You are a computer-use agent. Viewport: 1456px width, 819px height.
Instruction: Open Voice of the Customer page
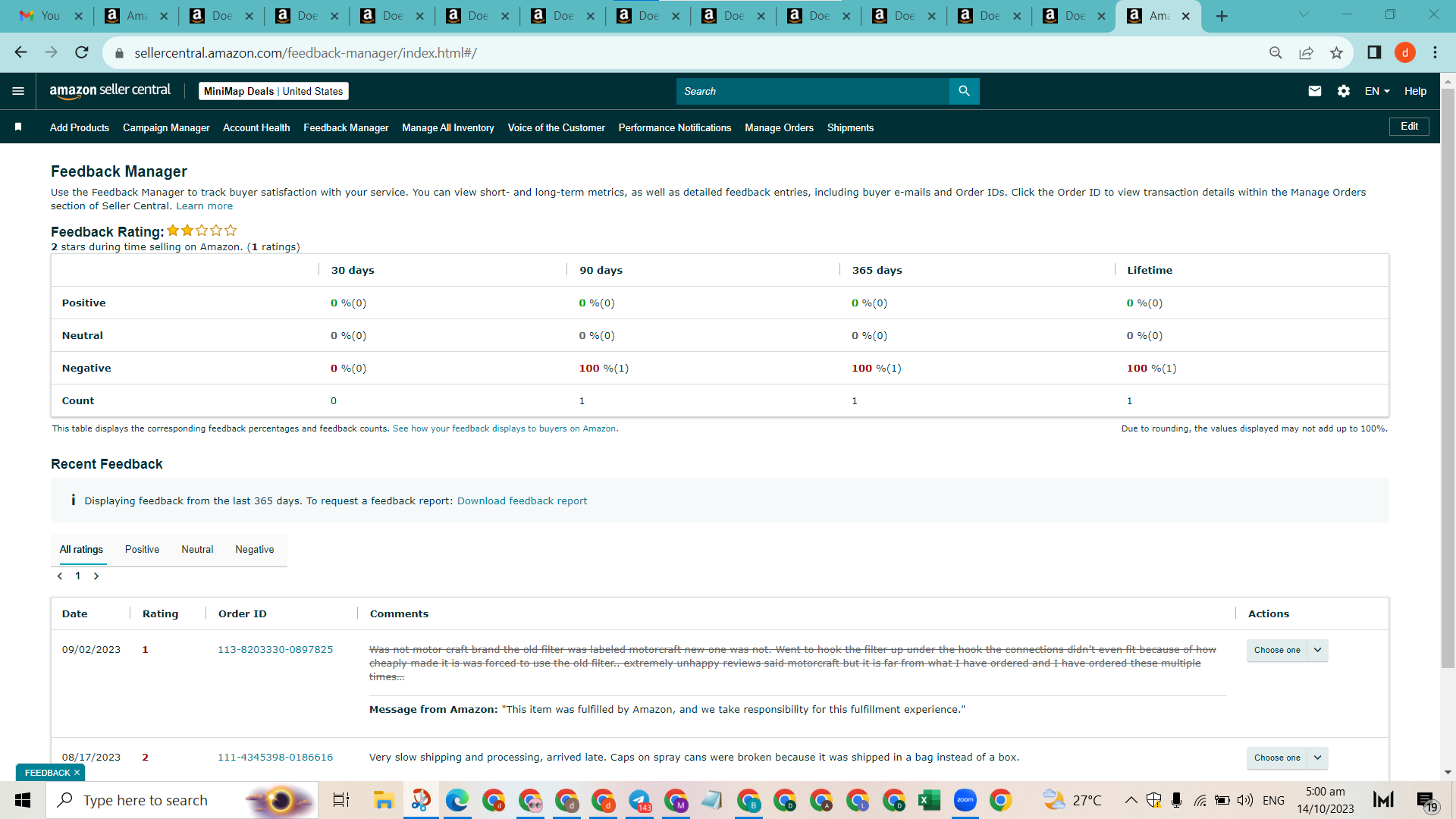click(x=557, y=127)
